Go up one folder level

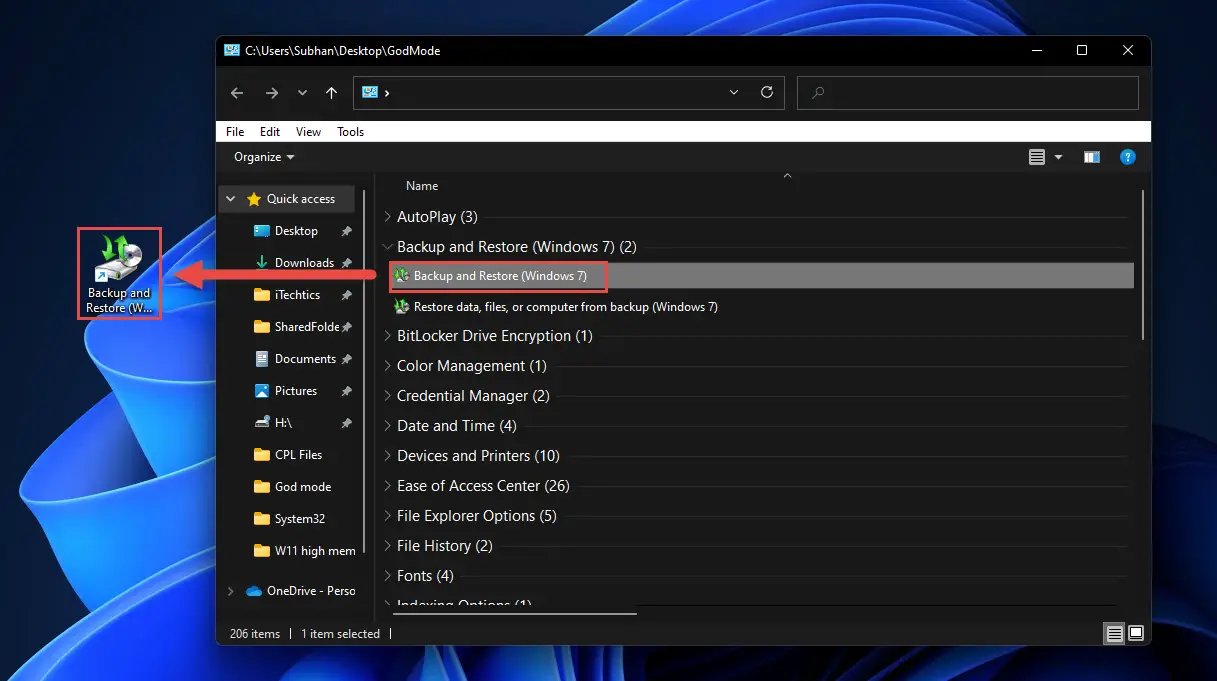coord(331,93)
